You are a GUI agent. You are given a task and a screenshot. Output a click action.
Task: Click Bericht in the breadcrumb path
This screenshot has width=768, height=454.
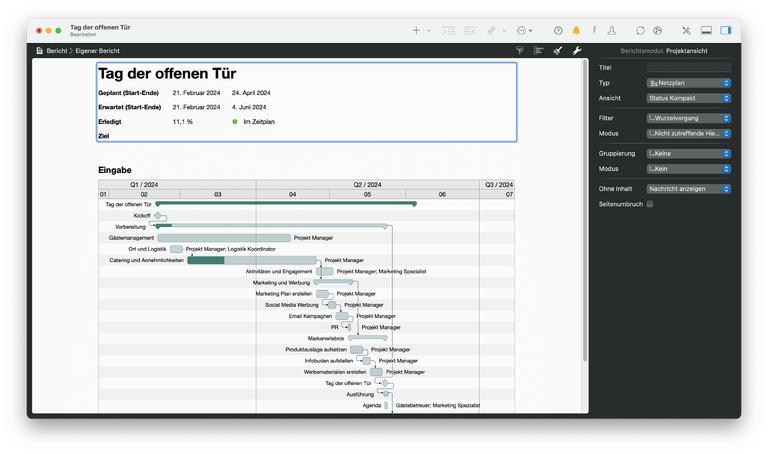click(56, 50)
